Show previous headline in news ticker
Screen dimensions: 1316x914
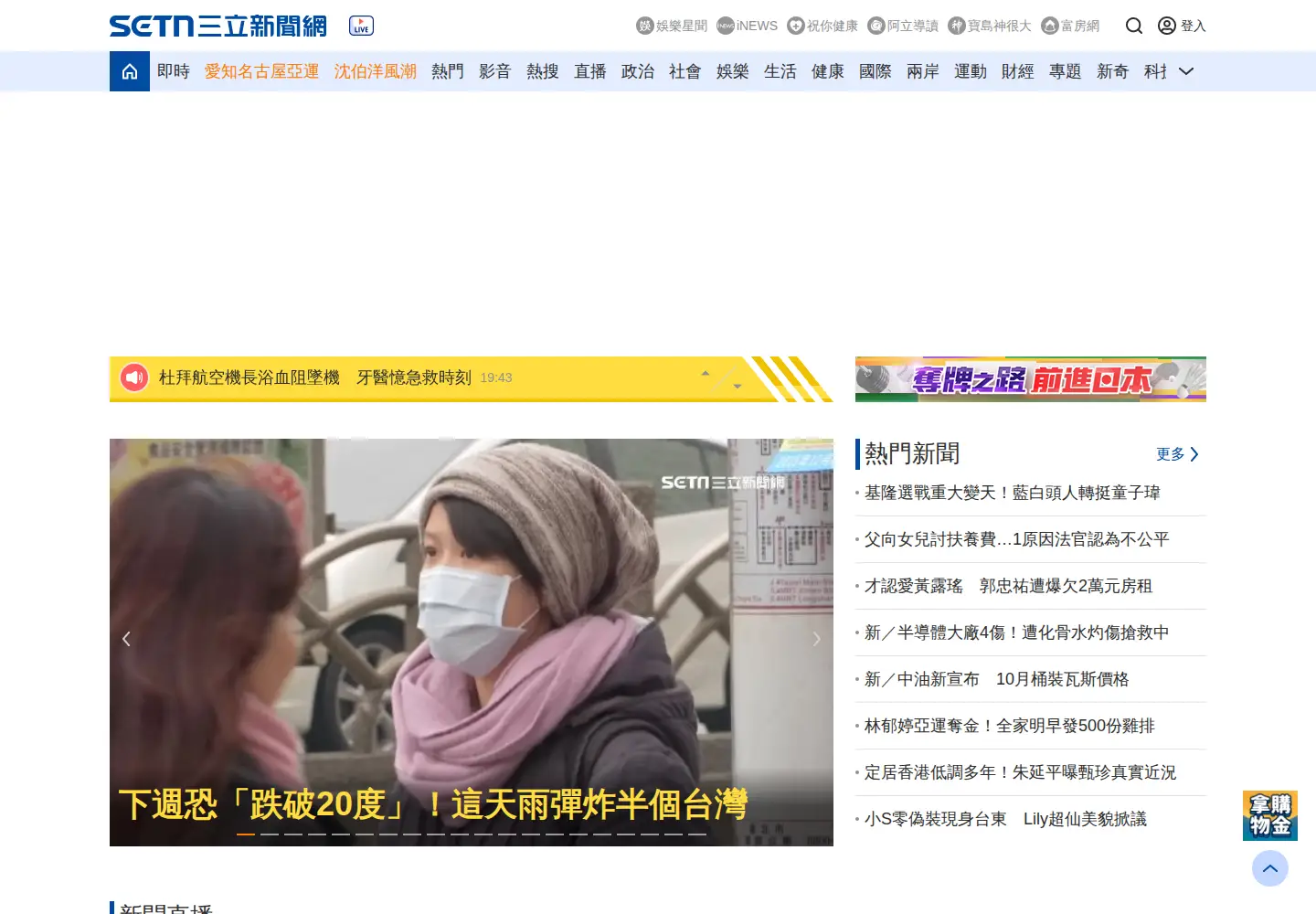click(706, 373)
